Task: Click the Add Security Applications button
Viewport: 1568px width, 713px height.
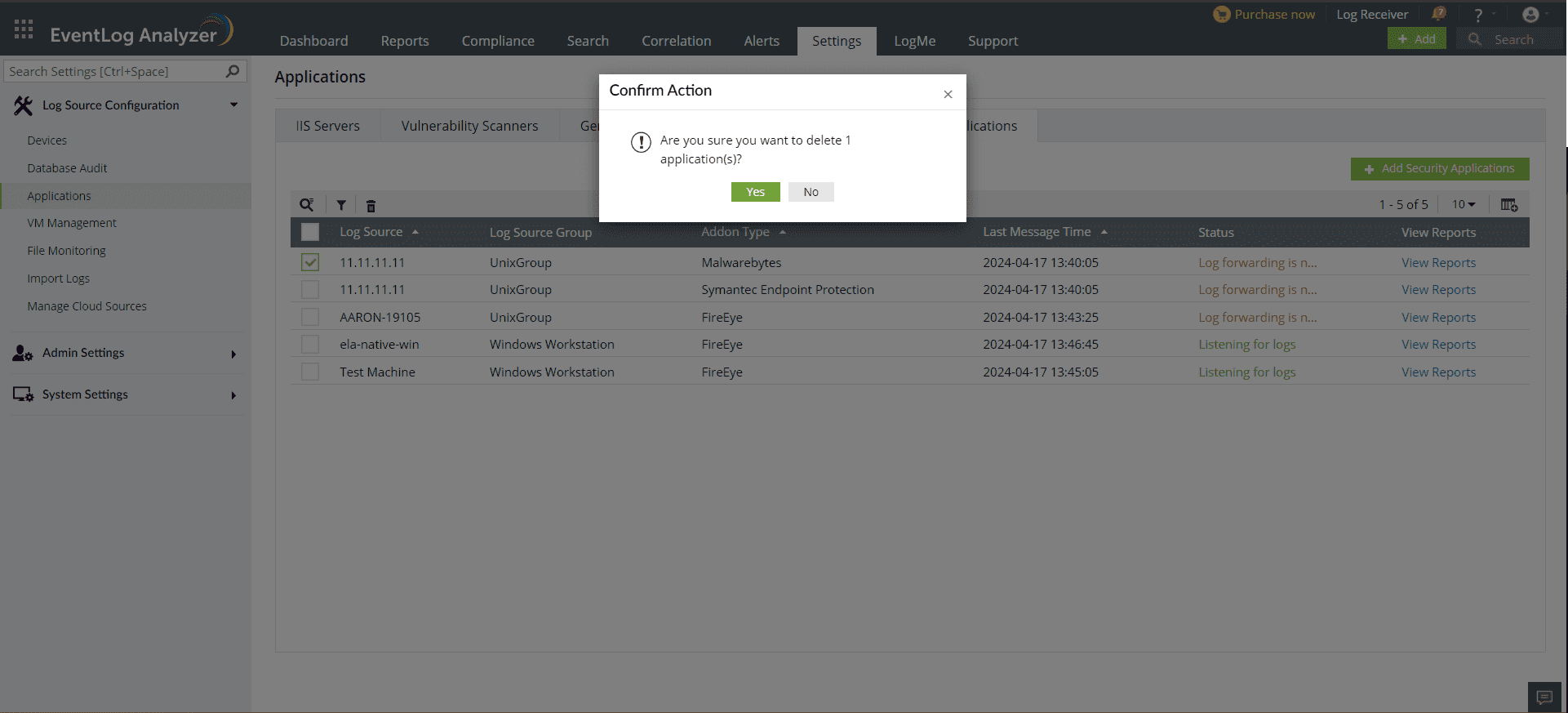Action: pos(1440,169)
